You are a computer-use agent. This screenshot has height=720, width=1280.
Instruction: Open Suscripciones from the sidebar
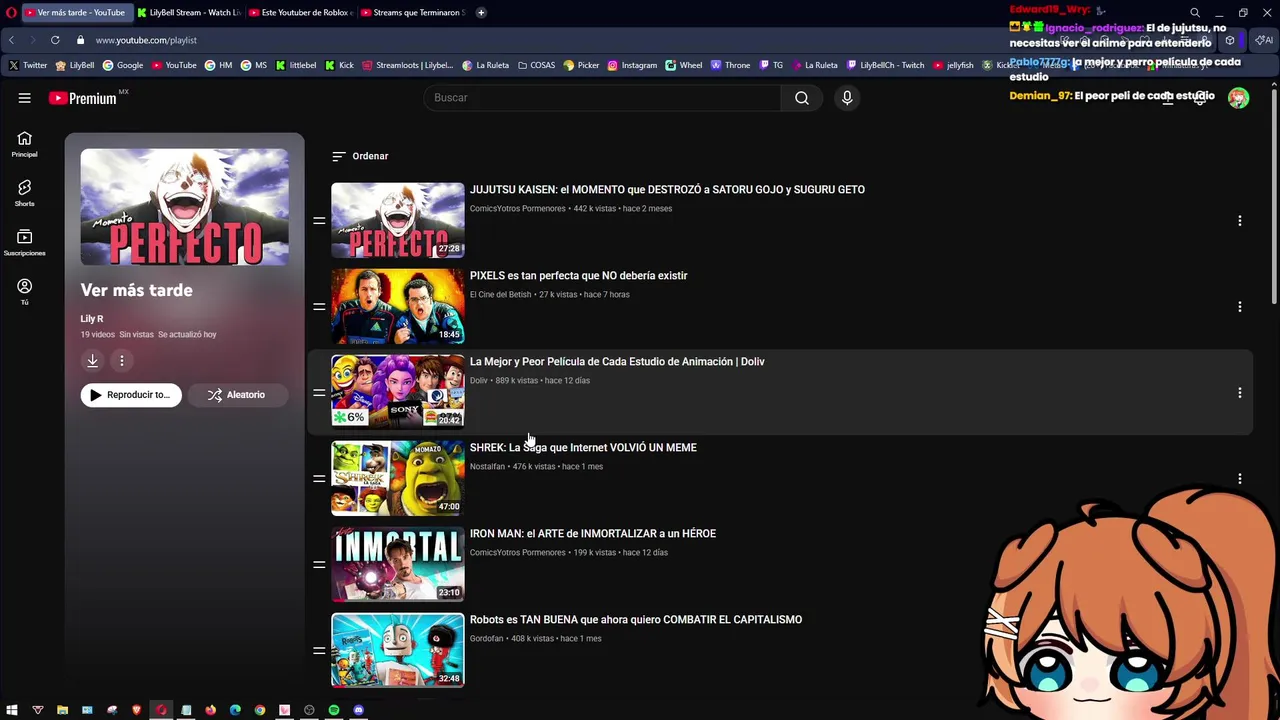click(25, 242)
